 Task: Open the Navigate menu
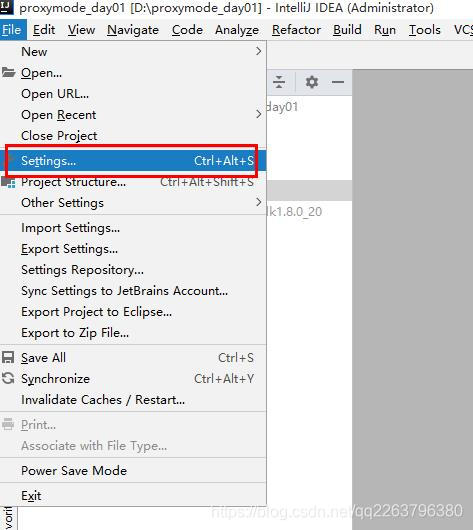tap(133, 30)
